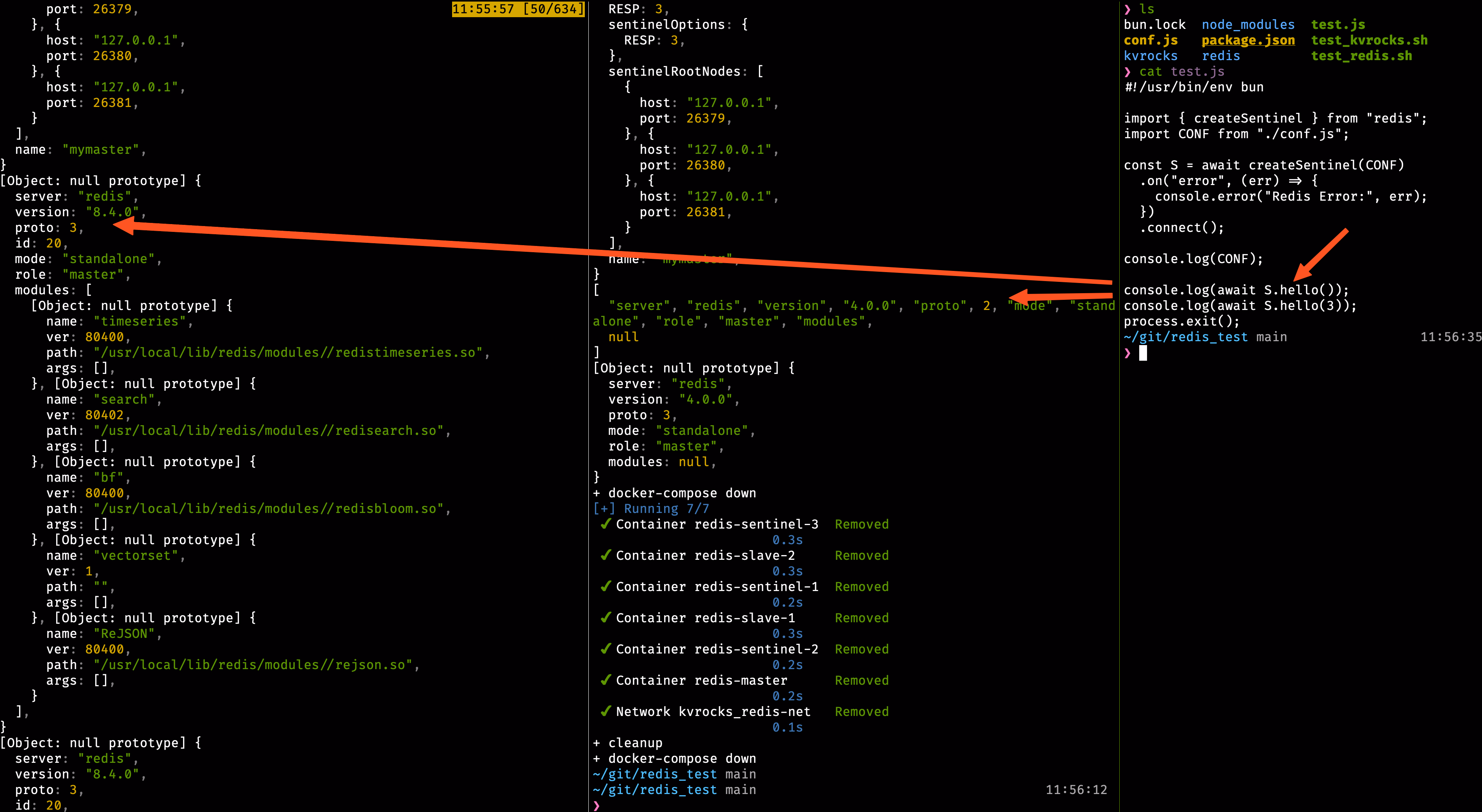The height and width of the screenshot is (812, 1482).
Task: Click the package.json file name in listing
Action: pyautogui.click(x=1248, y=40)
